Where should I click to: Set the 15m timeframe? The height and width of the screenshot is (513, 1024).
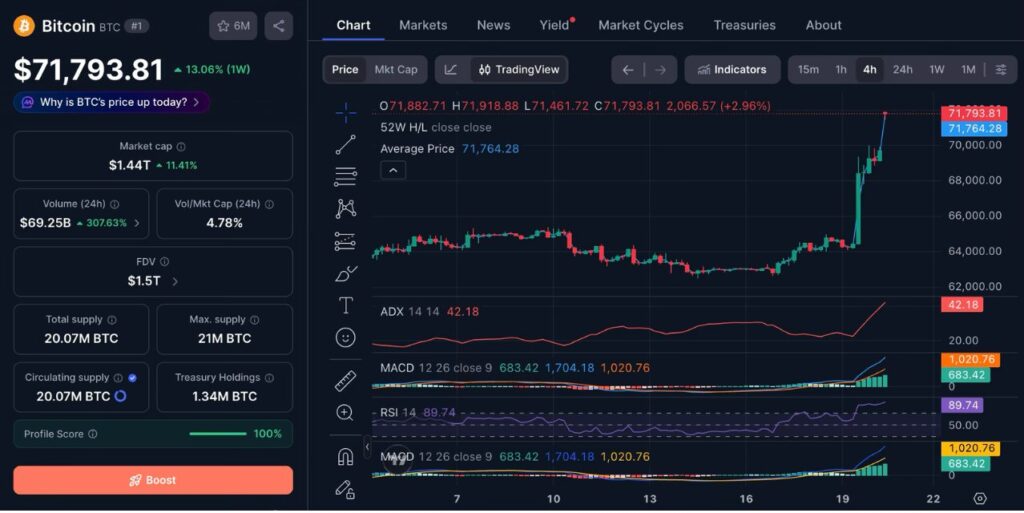coord(808,70)
